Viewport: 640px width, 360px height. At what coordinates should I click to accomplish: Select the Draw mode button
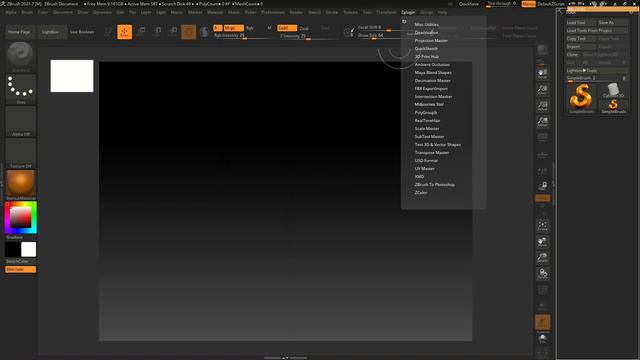click(124, 32)
